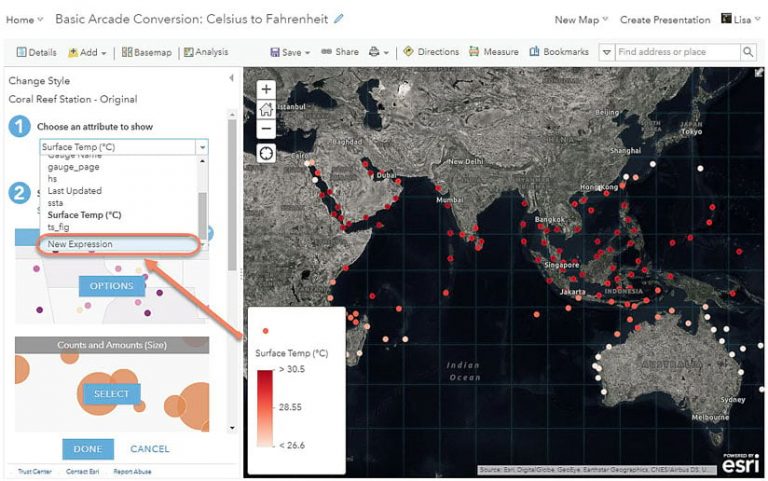Open the print options

(379, 52)
